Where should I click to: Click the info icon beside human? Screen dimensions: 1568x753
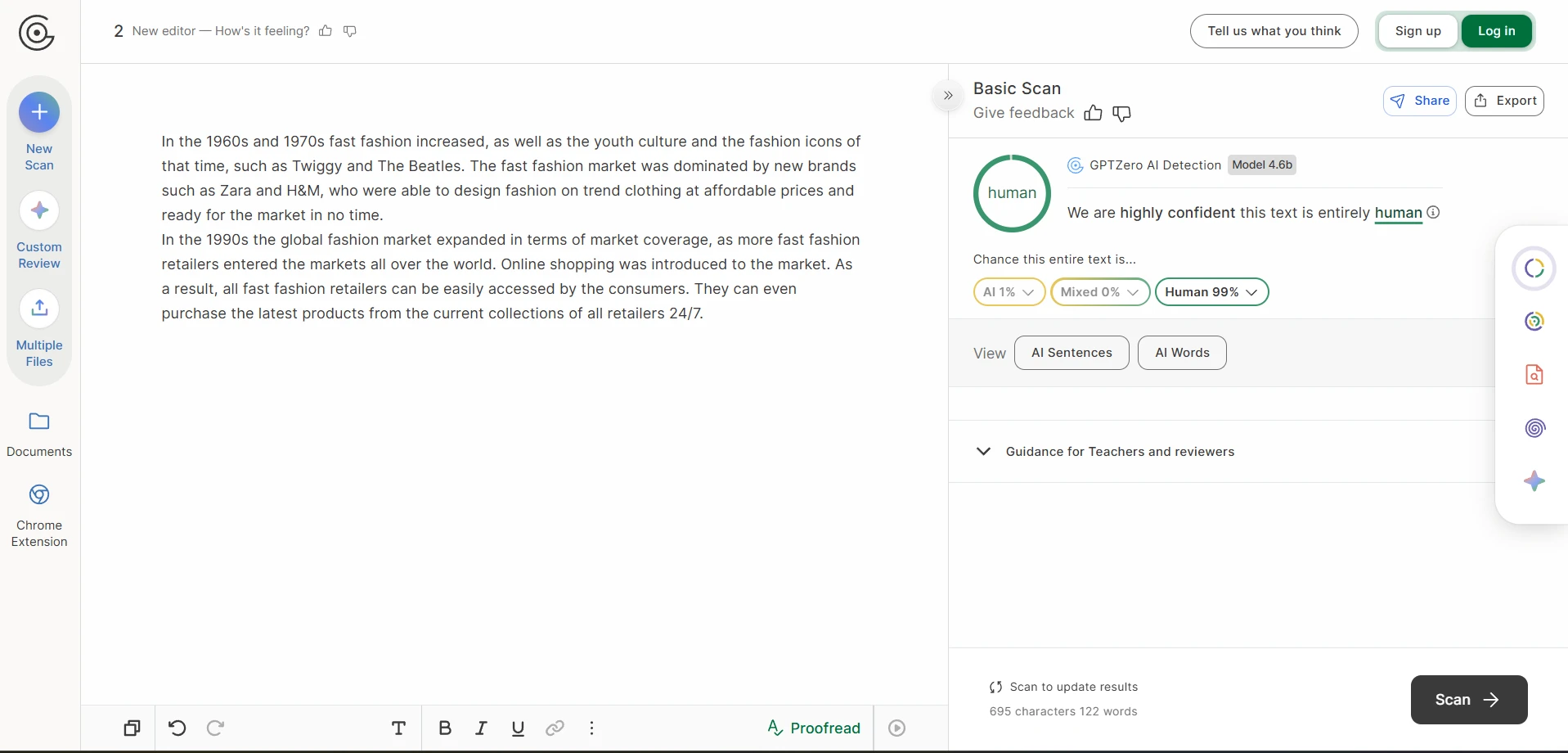(x=1433, y=212)
